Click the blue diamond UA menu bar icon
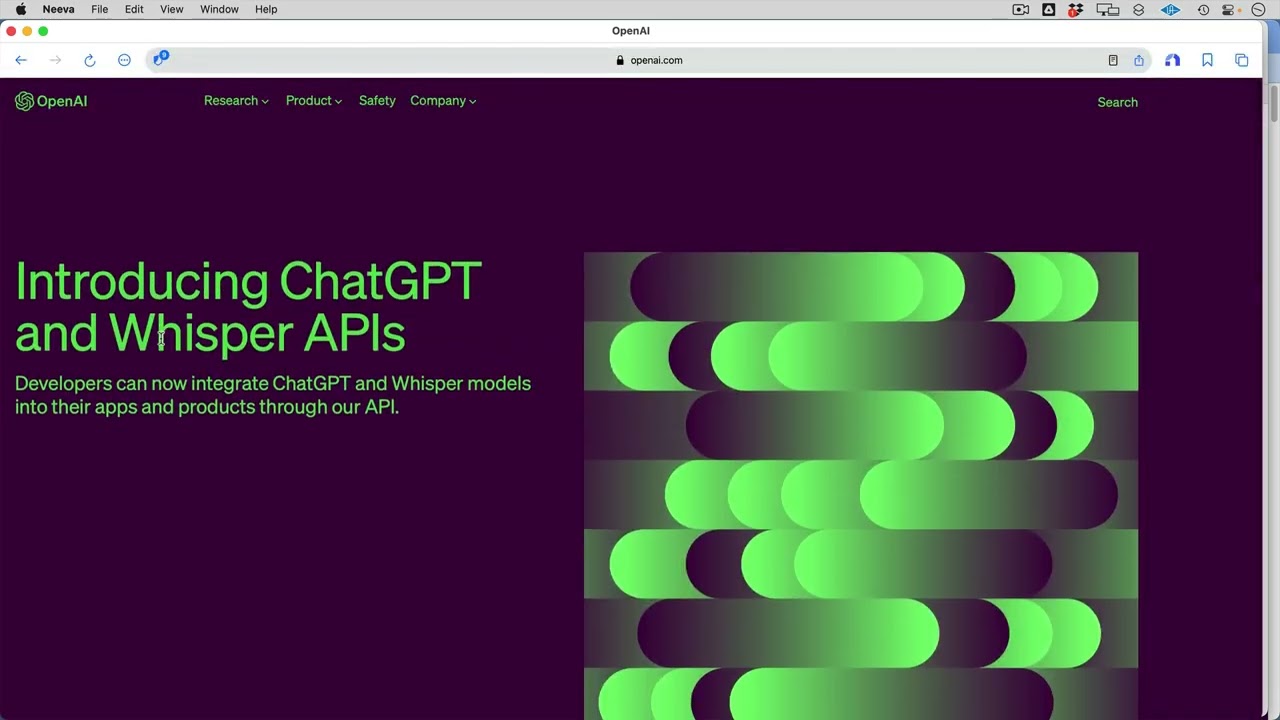The height and width of the screenshot is (720, 1280). pos(1170,9)
